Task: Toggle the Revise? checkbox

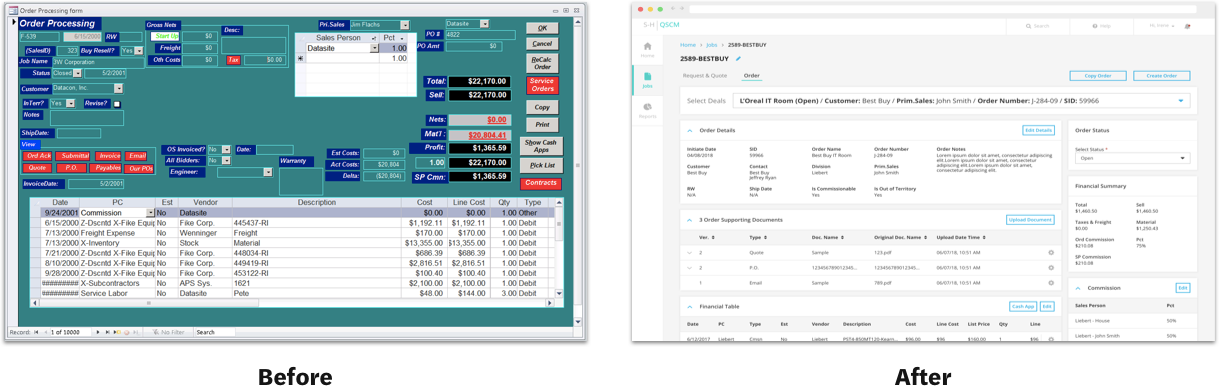Action: tap(116, 103)
